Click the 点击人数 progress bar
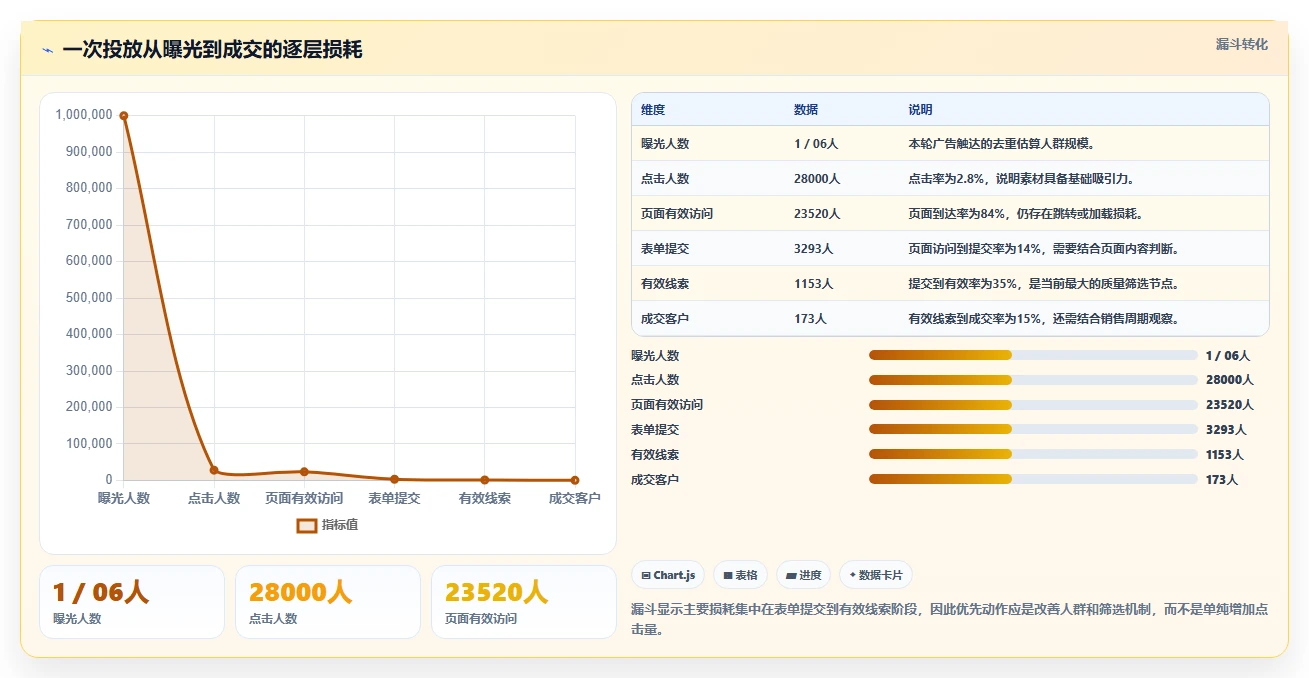Screen dimensions: 1309x678 (1033, 380)
